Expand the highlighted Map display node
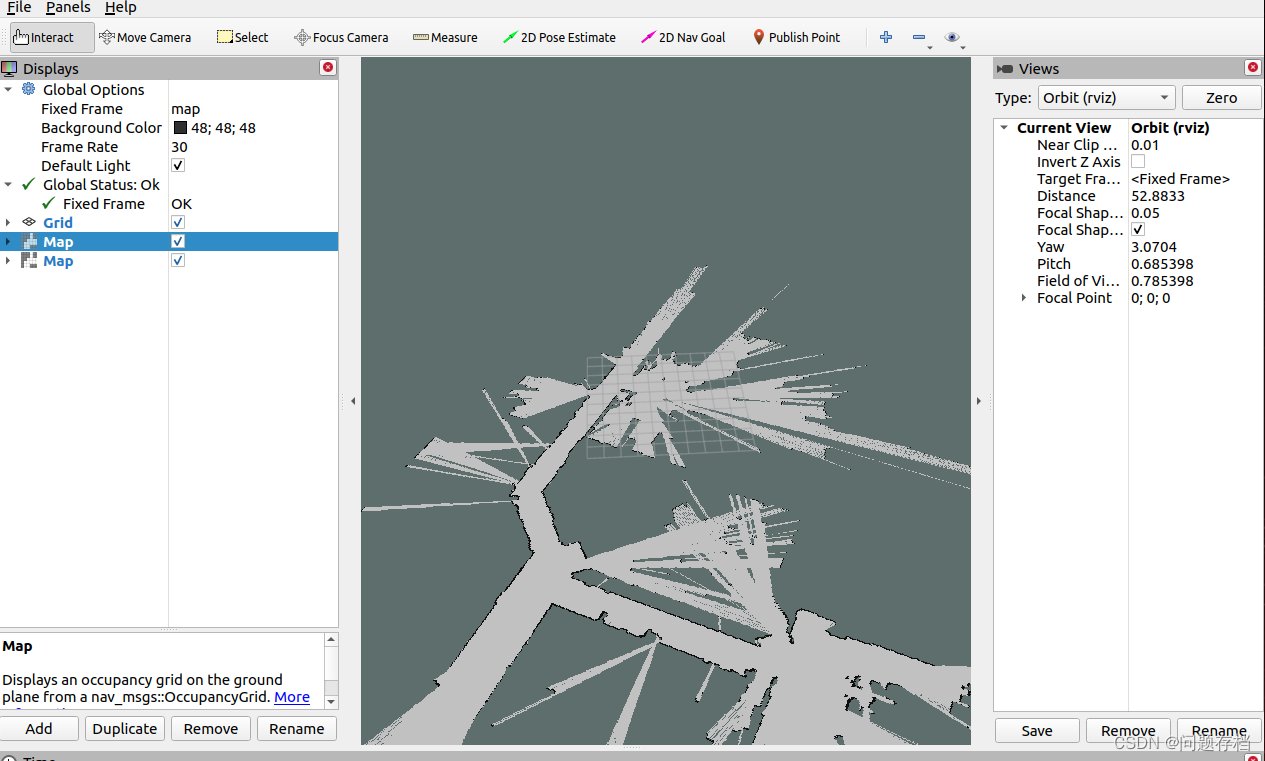Screen dimensions: 1265x761 point(8,241)
